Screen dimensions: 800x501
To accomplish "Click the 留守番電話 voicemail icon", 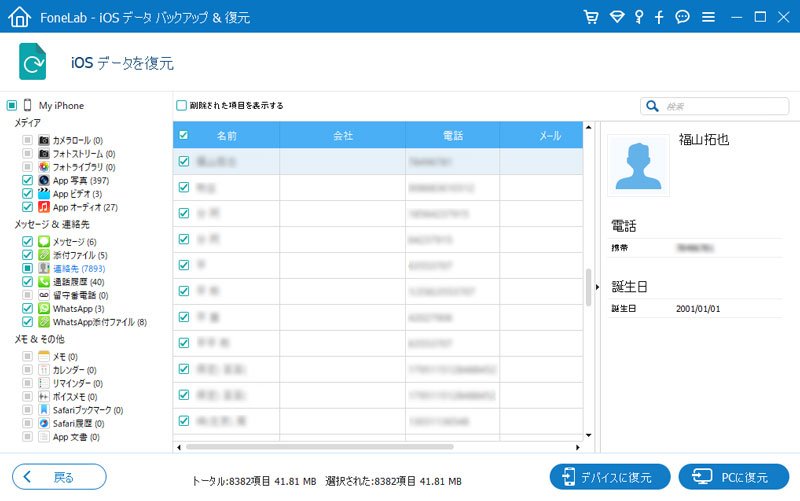I will pyautogui.click(x=44, y=295).
